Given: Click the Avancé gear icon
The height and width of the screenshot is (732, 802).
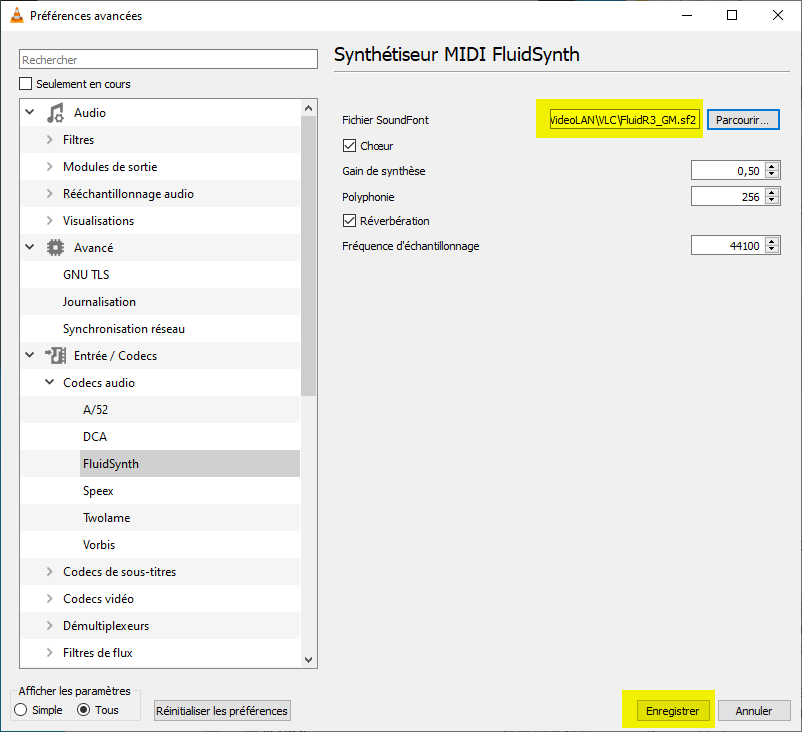Looking at the screenshot, I should click(x=55, y=248).
